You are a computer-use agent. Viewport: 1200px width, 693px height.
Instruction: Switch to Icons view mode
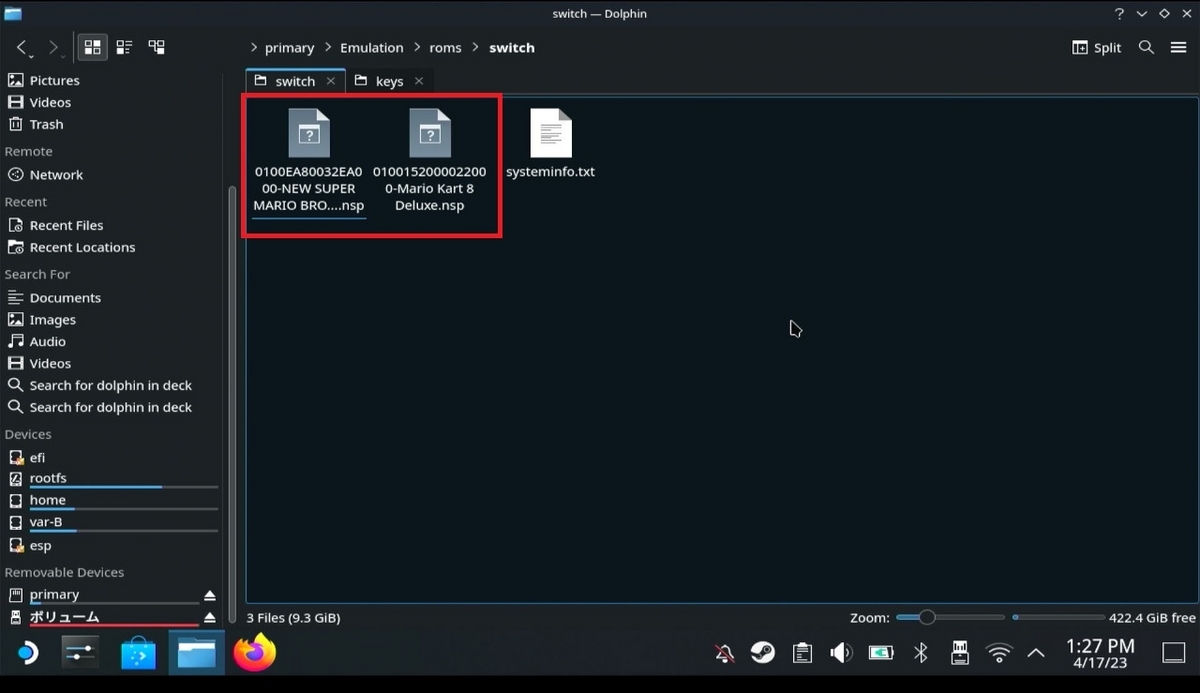93,47
